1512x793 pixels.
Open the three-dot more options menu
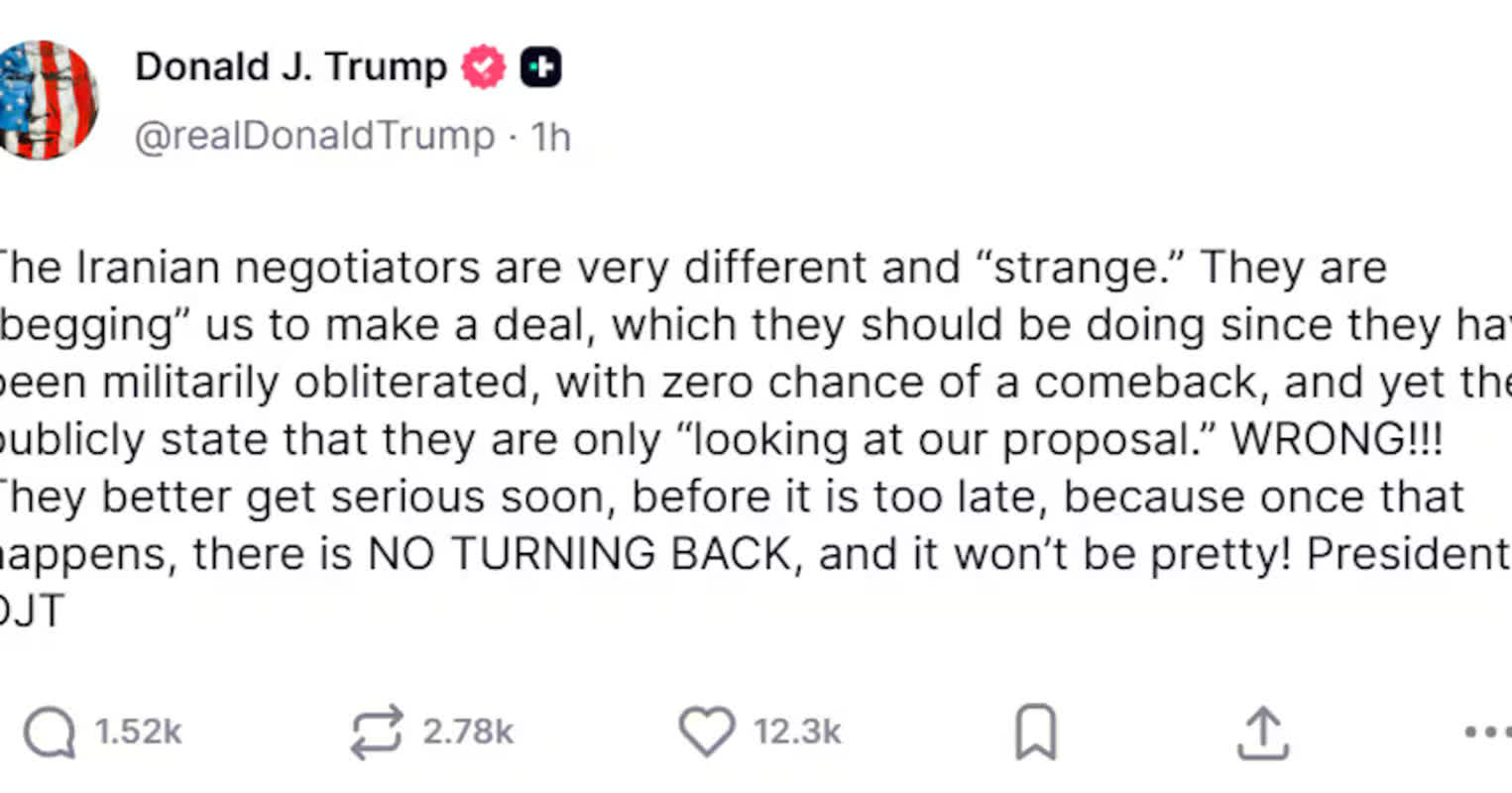coord(1487,733)
